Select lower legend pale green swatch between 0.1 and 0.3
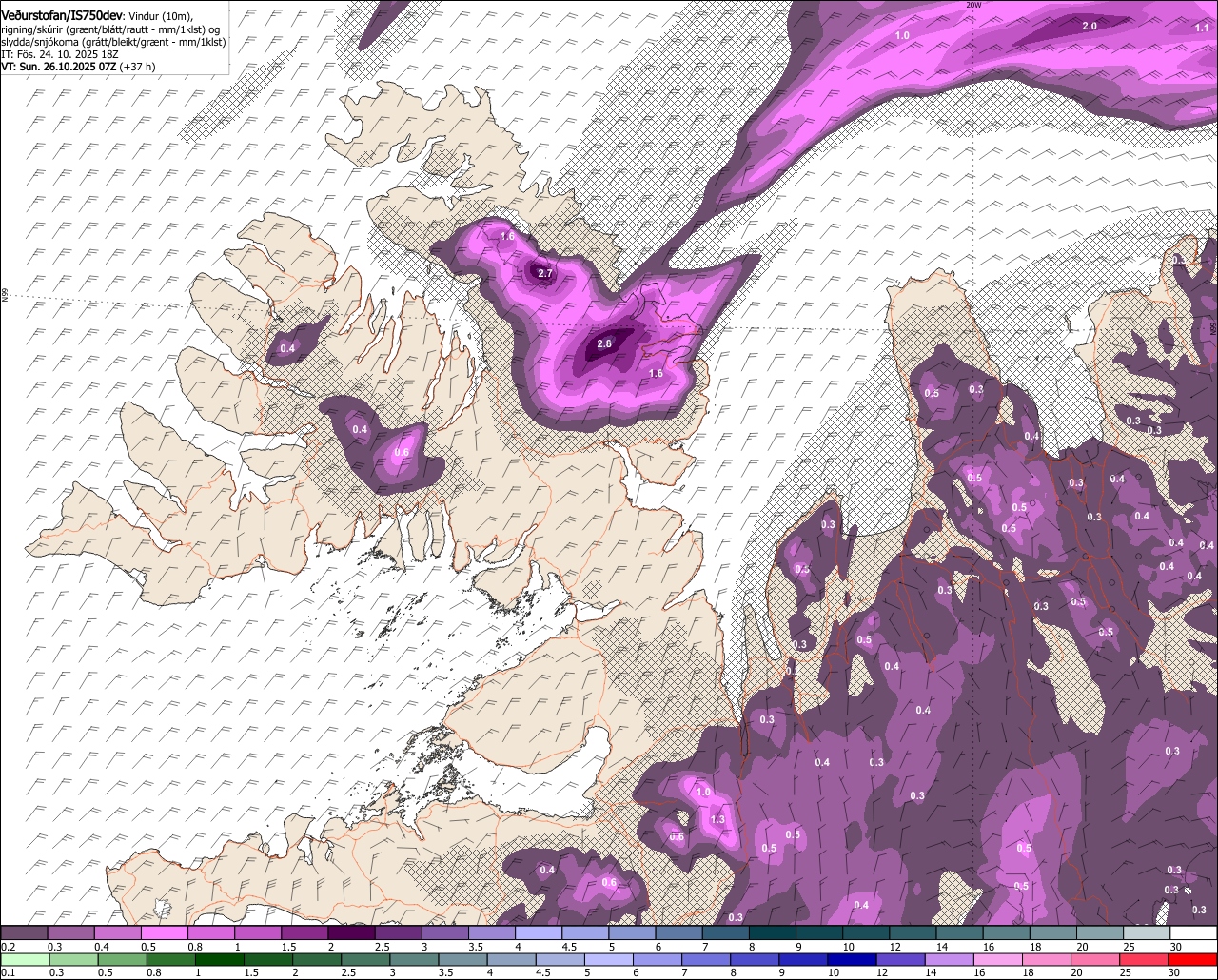1218x980 pixels. [26, 959]
